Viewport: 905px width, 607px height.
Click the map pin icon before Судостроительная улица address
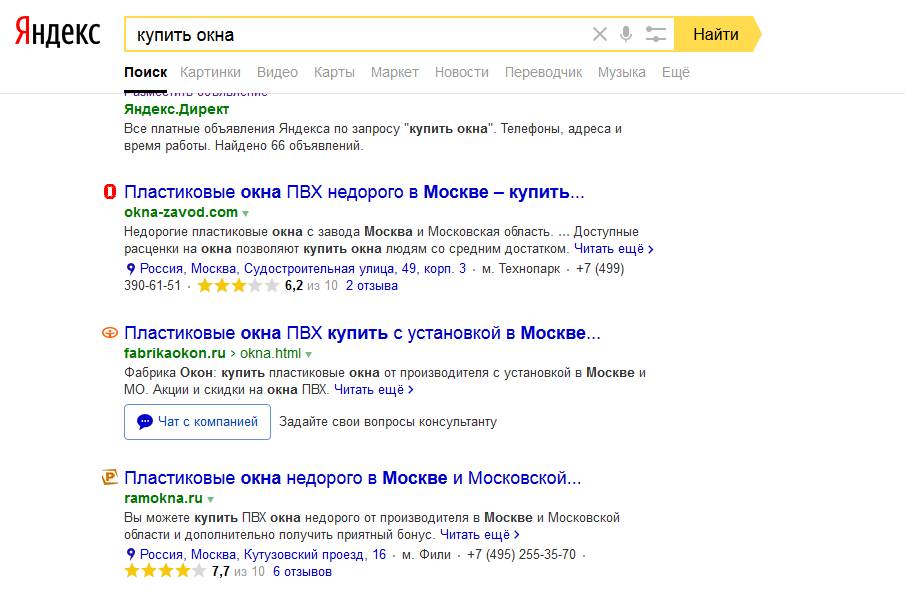(x=130, y=268)
